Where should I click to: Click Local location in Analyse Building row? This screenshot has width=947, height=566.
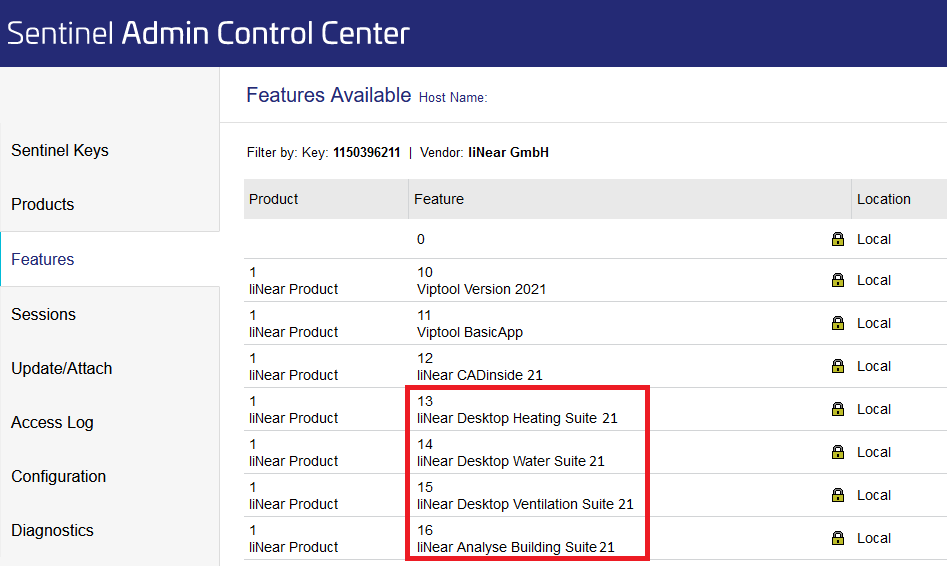coord(874,538)
